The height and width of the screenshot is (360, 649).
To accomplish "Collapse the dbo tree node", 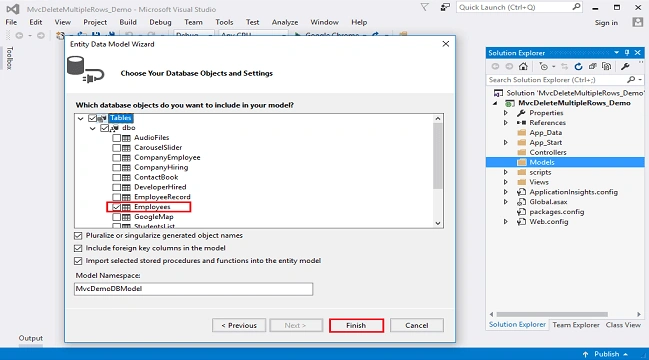I will [x=93, y=128].
